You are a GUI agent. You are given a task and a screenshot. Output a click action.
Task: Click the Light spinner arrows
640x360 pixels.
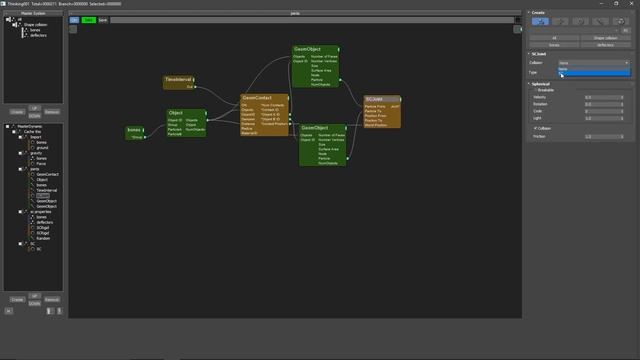(622, 118)
